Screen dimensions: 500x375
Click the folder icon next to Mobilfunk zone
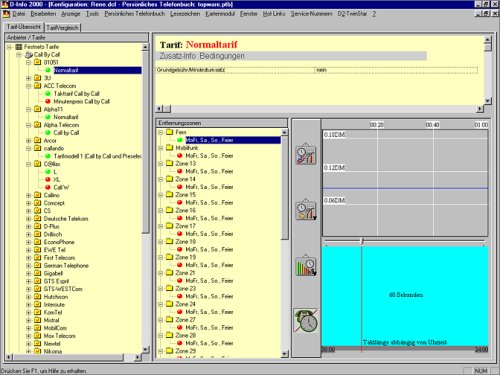pos(170,148)
